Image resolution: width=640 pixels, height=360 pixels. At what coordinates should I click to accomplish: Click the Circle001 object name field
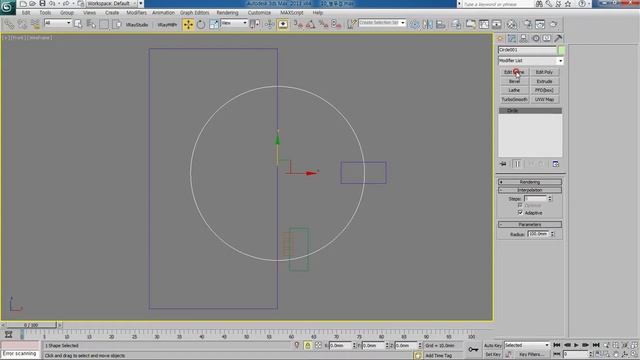coord(527,50)
